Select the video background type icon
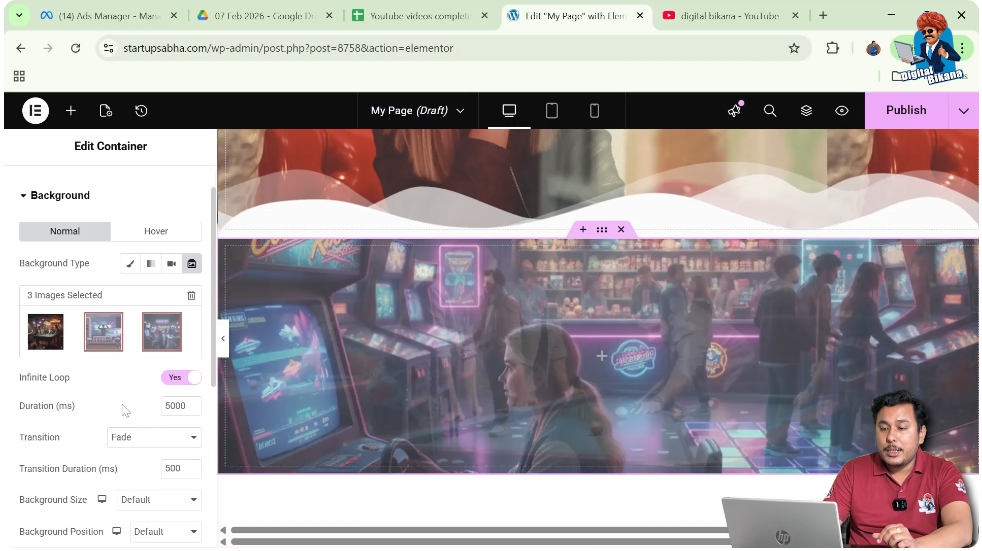 [x=172, y=264]
